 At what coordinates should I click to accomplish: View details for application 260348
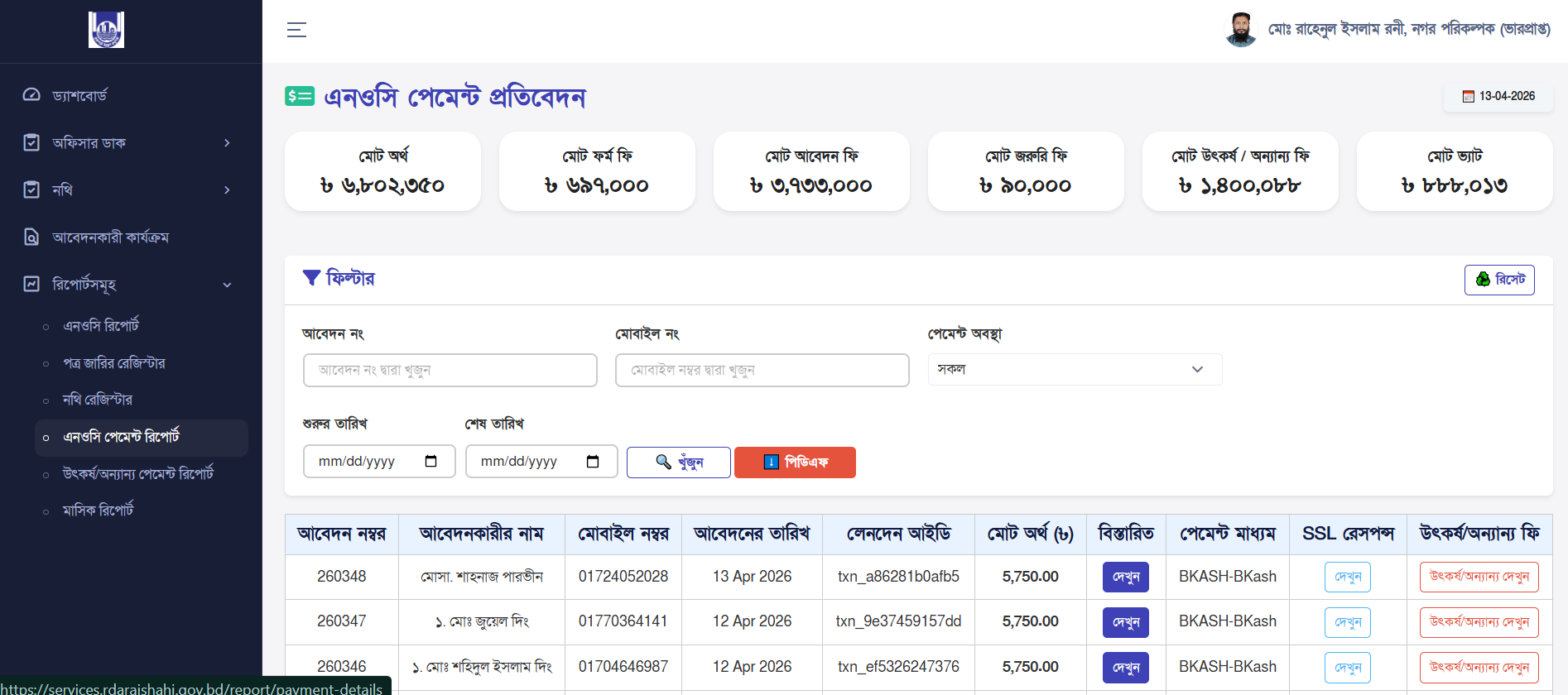click(x=1125, y=577)
